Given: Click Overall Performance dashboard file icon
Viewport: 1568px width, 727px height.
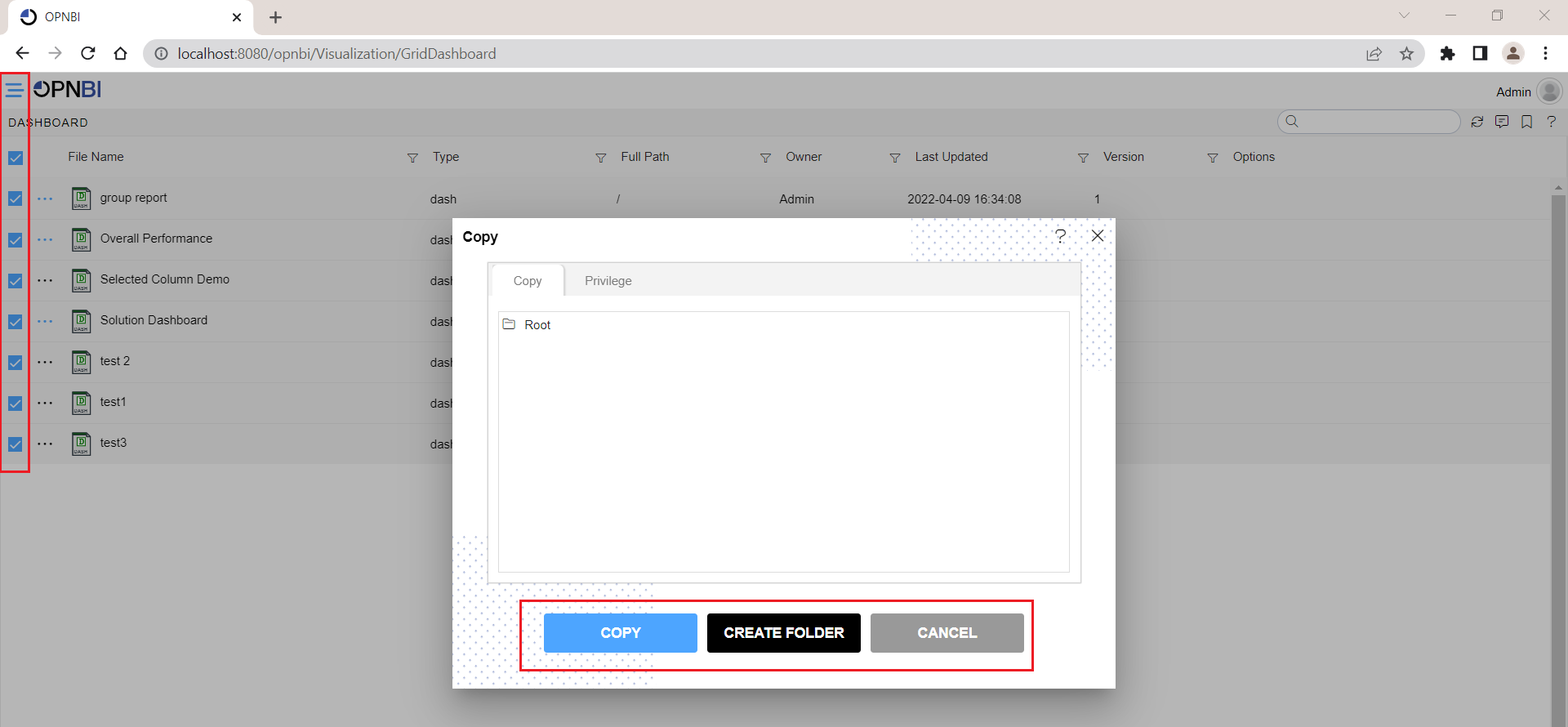Looking at the screenshot, I should click(81, 239).
